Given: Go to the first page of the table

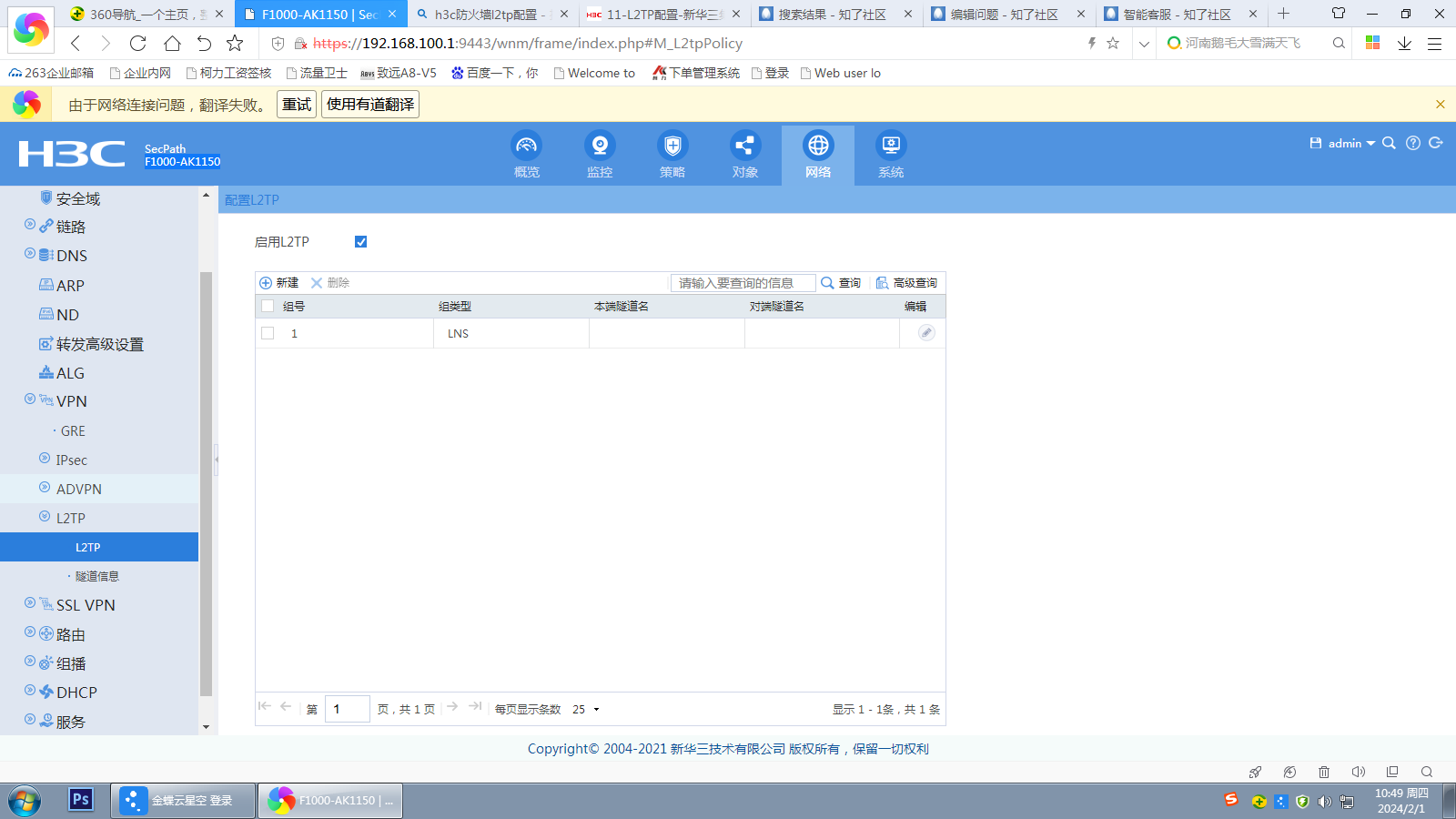Looking at the screenshot, I should (265, 706).
